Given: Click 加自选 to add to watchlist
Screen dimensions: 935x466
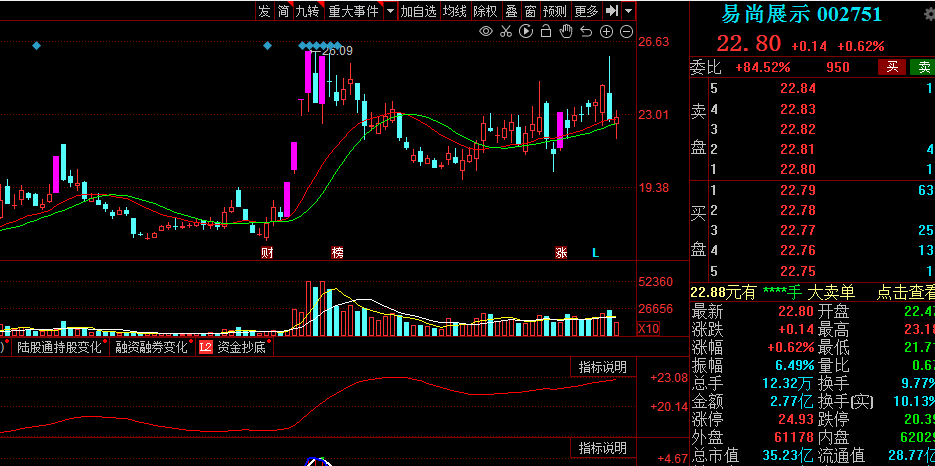Looking at the screenshot, I should [418, 11].
